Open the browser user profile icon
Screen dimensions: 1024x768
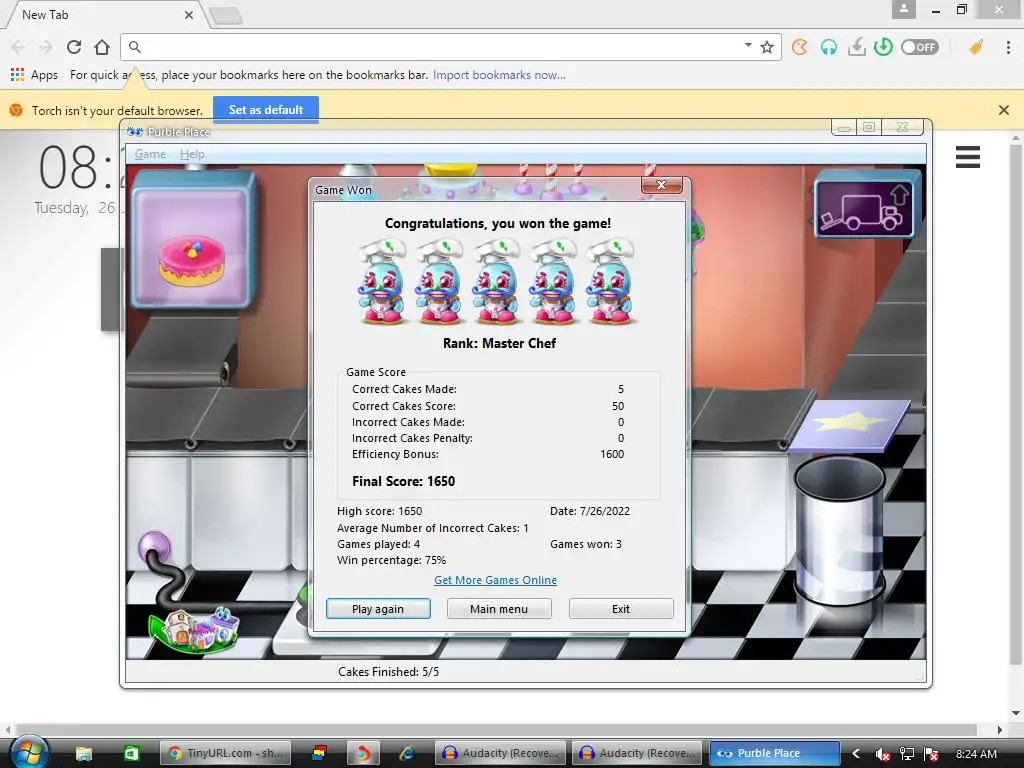pyautogui.click(x=904, y=9)
